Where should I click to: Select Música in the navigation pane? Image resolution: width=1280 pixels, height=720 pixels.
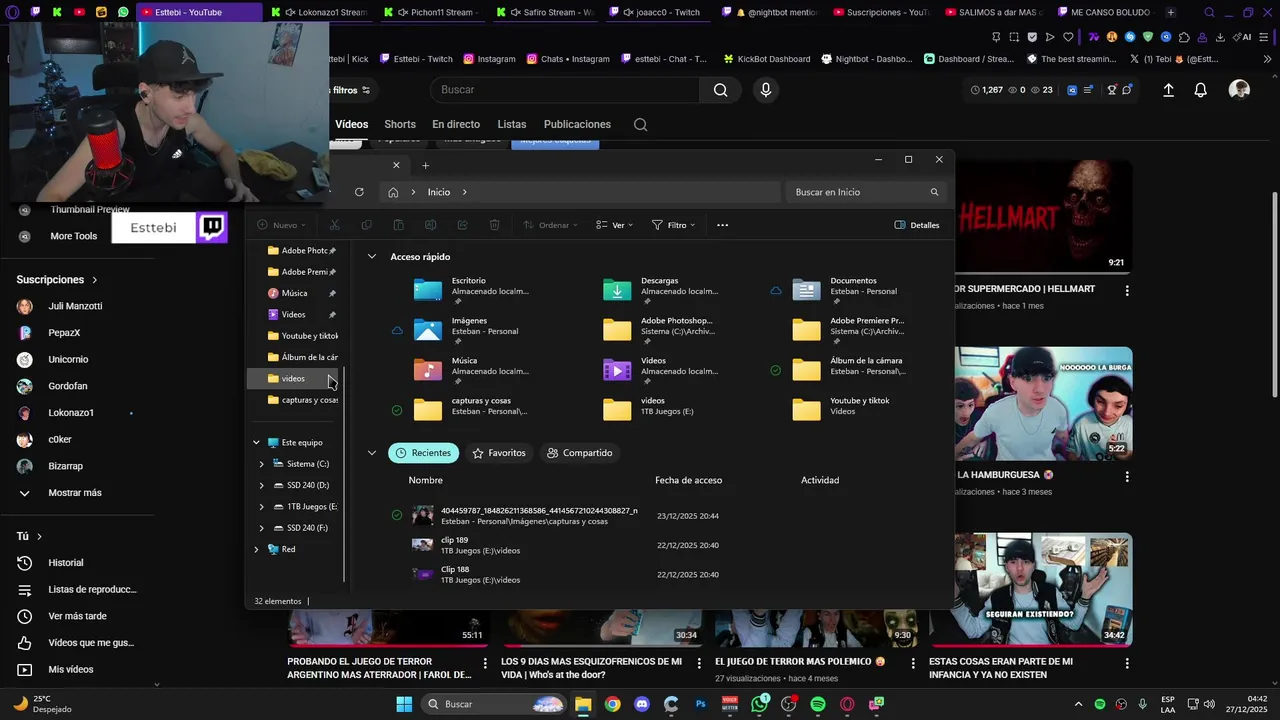(x=294, y=293)
